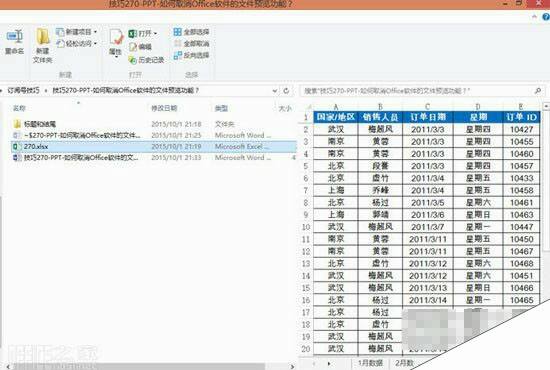Screen dimensions: 550x370
Task: Open file History (历史记录)
Action: point(146,60)
